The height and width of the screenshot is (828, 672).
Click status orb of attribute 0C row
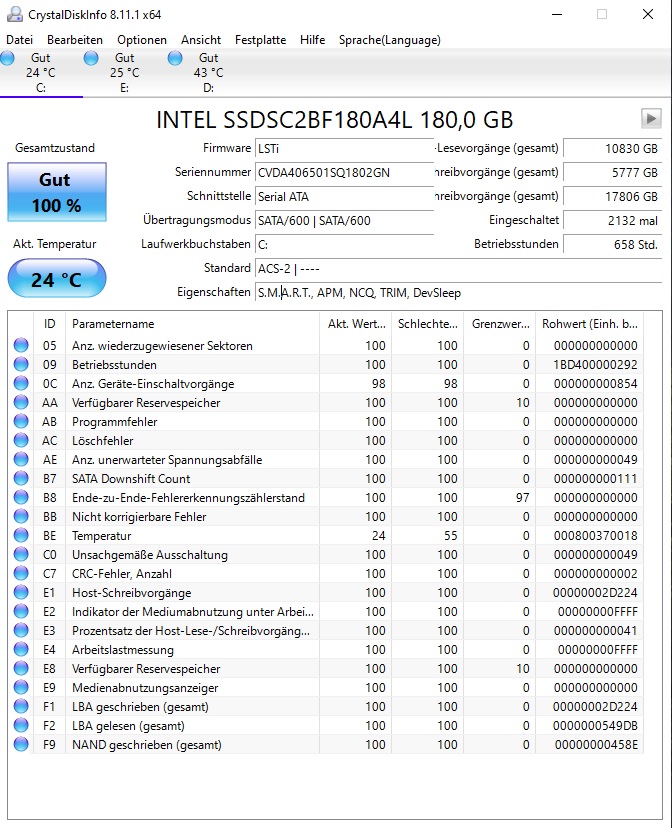[x=21, y=383]
